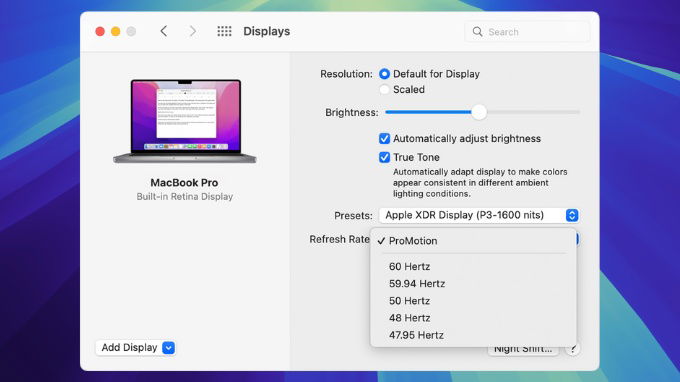Click the Built-in Retina Display label
The width and height of the screenshot is (680, 382).
tap(185, 197)
